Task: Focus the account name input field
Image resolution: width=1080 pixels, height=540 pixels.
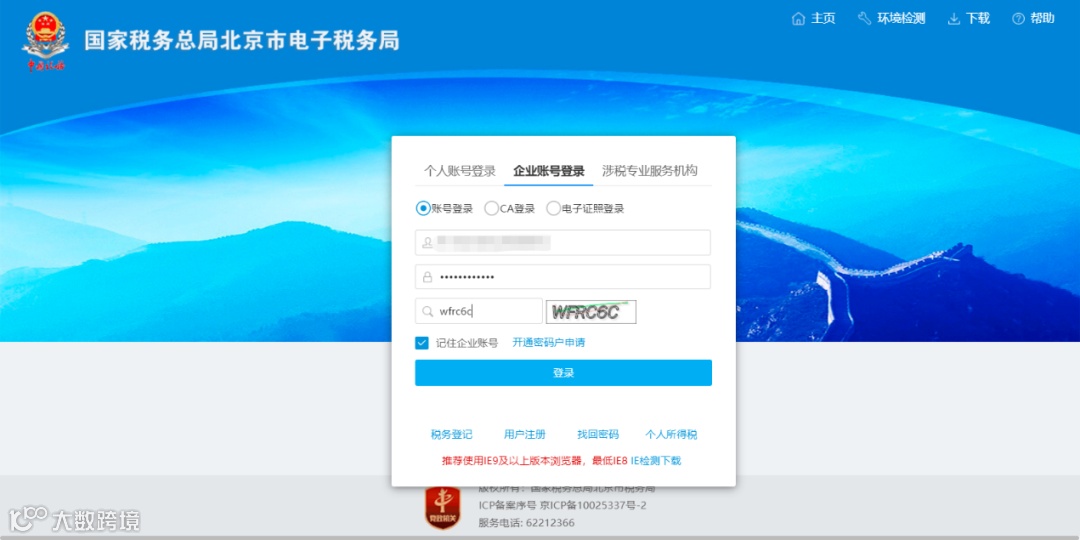Action: click(563, 242)
